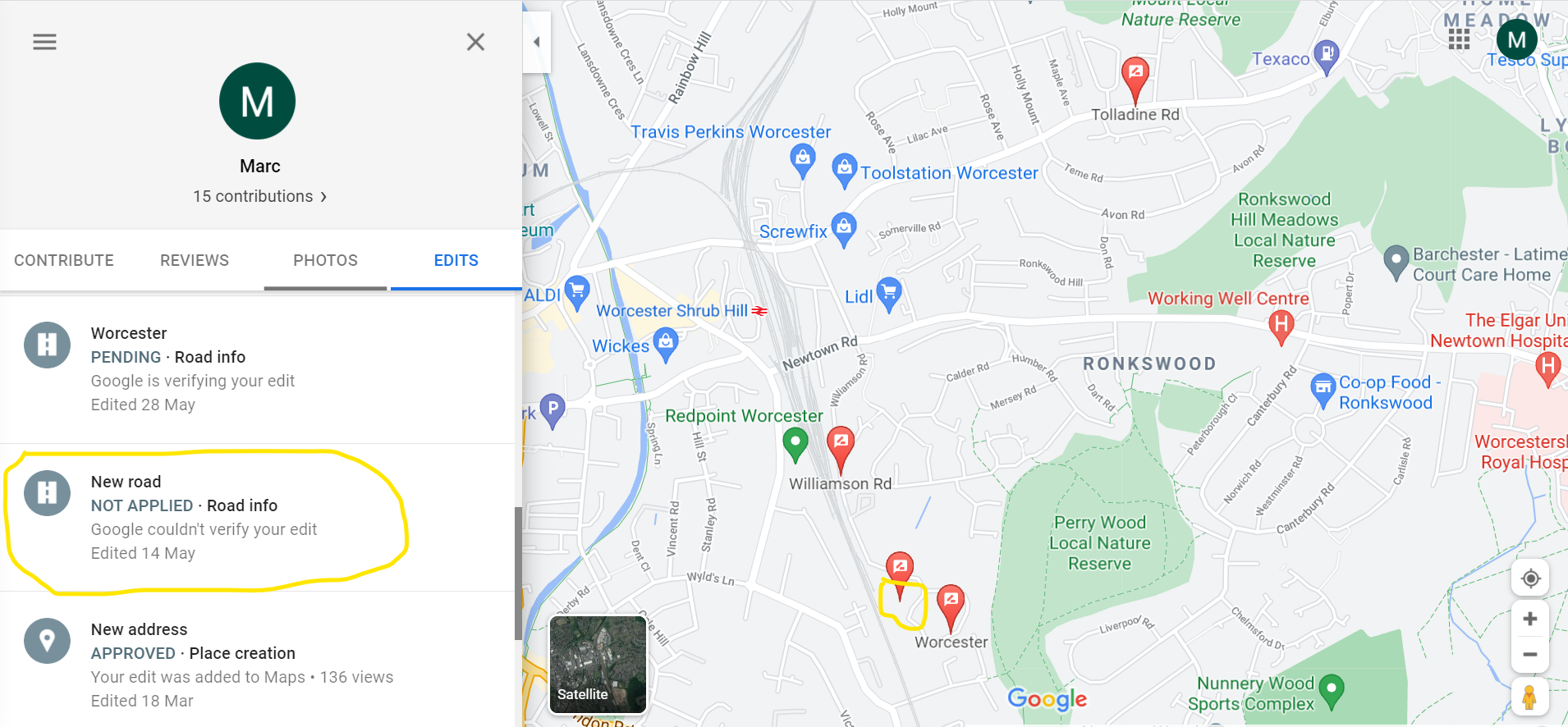Viewport: 1568px width, 727px height.
Task: Switch to the Reviews tab
Action: coord(195,260)
